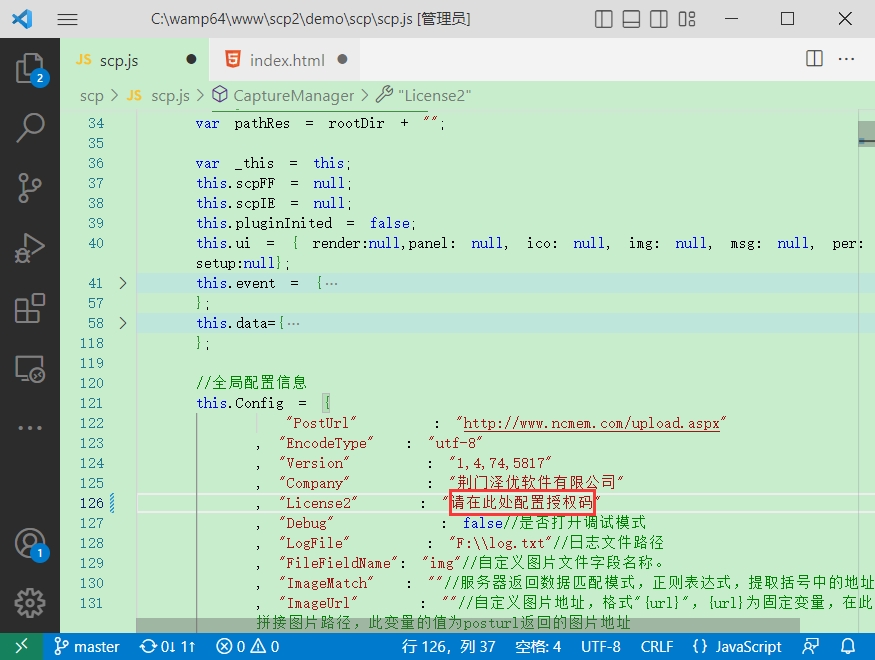Click the Accounts icon
Screen dimensions: 875x660
pyautogui.click(x=30, y=543)
